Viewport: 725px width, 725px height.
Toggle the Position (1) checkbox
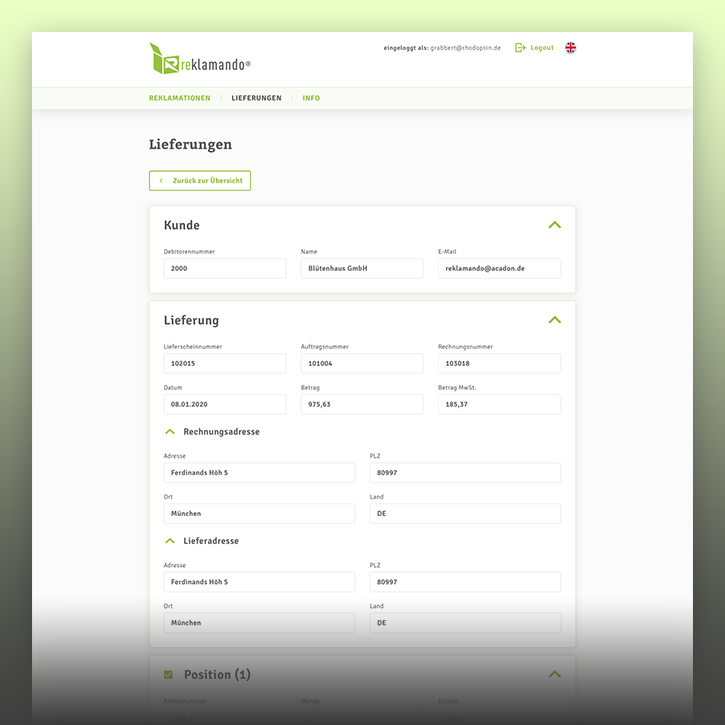tap(168, 675)
